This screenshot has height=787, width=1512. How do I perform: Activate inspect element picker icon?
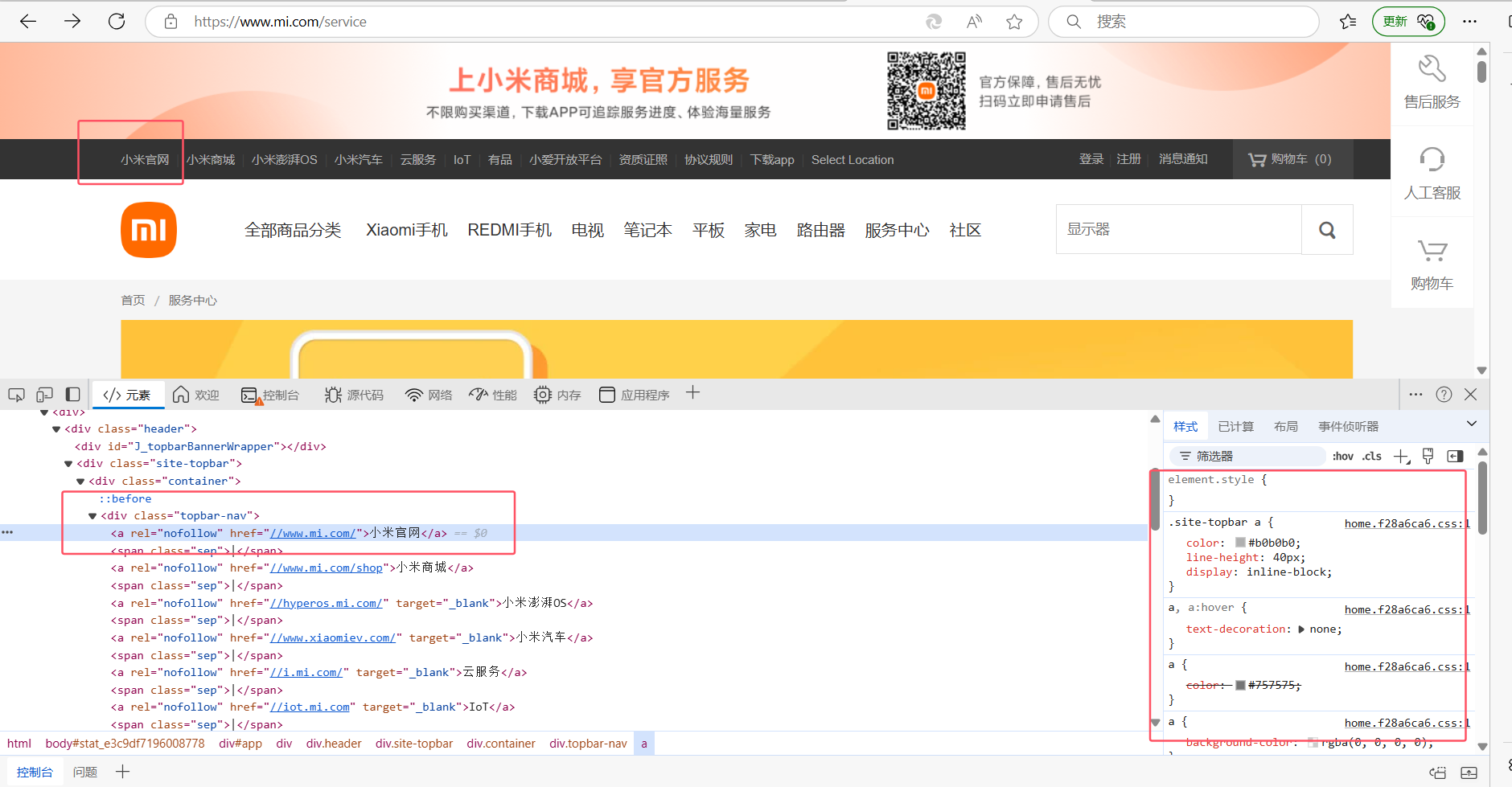pyautogui.click(x=16, y=395)
